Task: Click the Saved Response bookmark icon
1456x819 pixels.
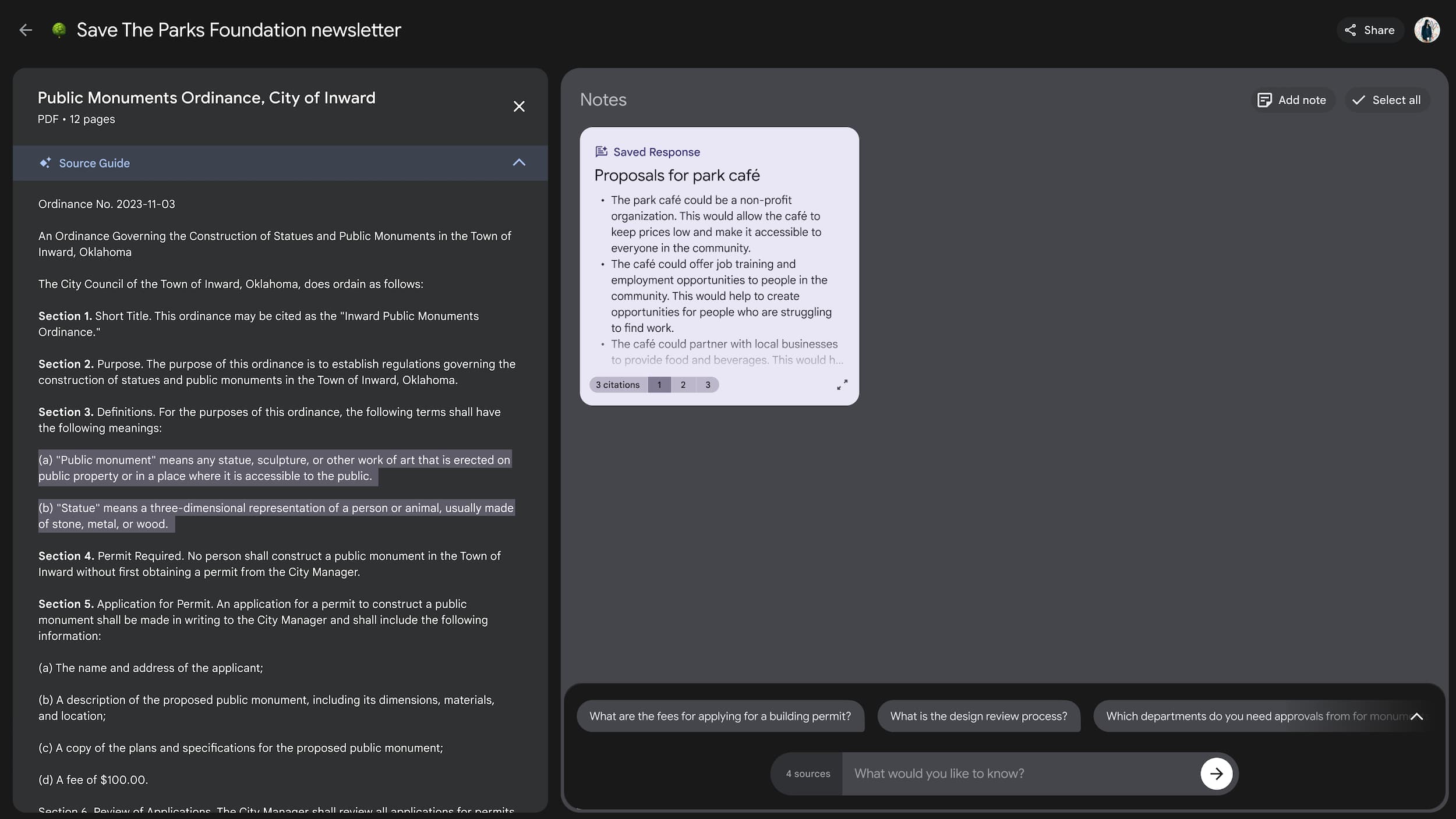Action: [x=601, y=151]
